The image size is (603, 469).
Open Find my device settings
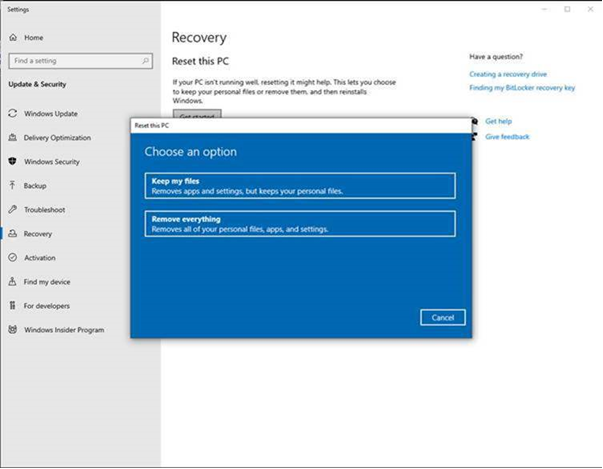[x=47, y=282]
